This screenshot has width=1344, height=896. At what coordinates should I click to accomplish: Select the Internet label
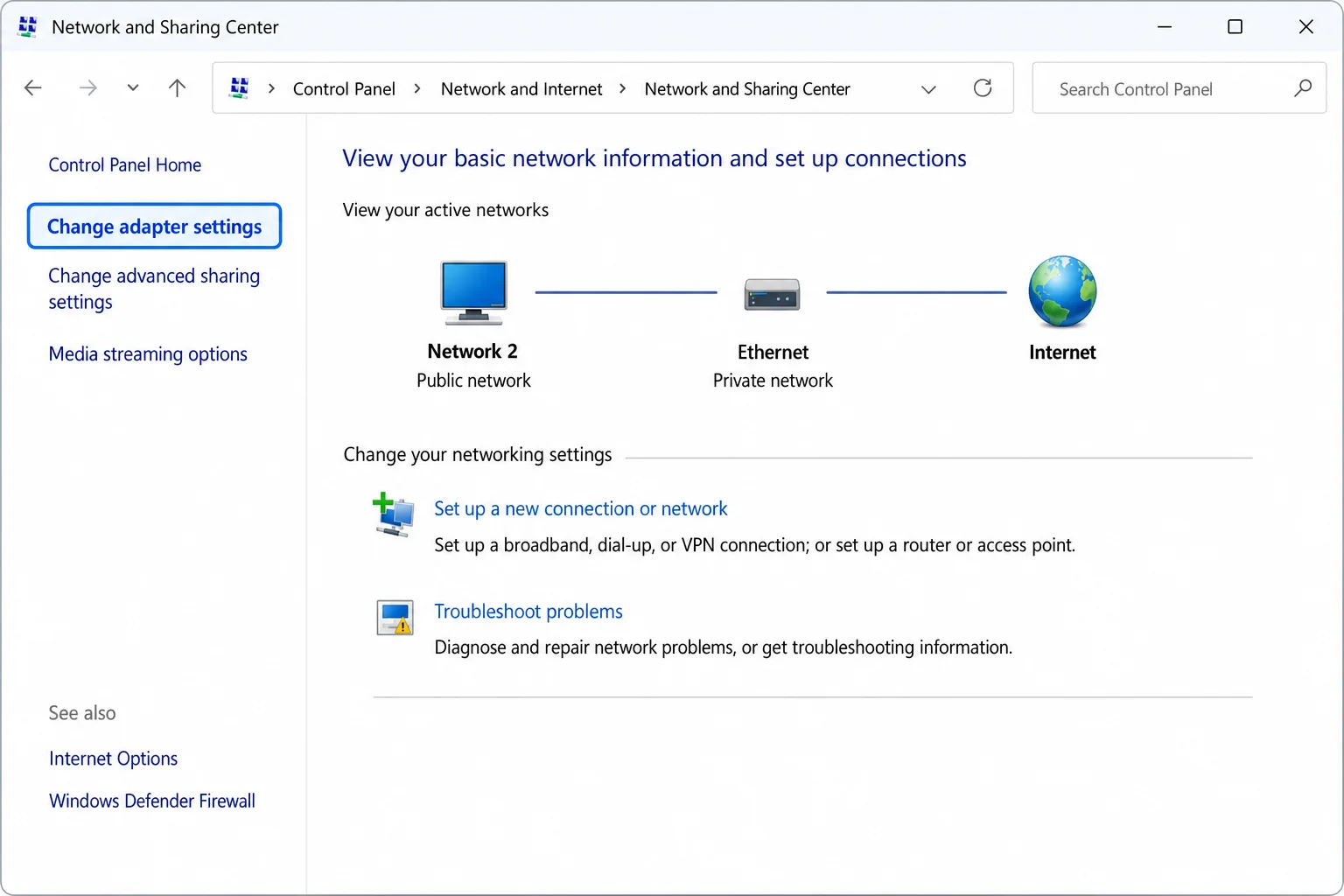click(1062, 352)
